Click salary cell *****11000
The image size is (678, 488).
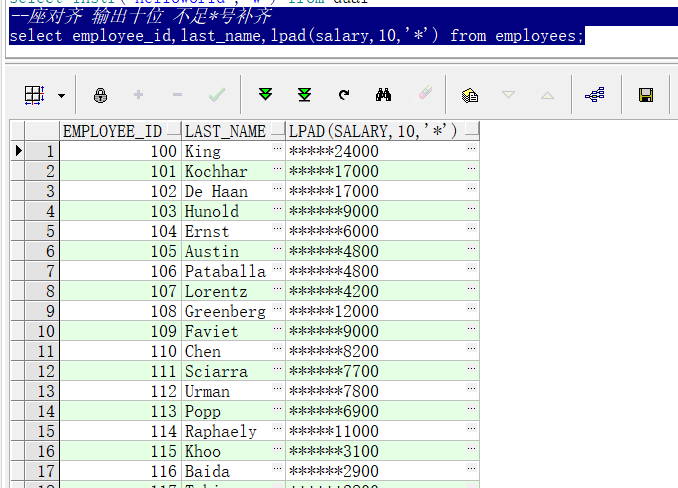click(382, 431)
